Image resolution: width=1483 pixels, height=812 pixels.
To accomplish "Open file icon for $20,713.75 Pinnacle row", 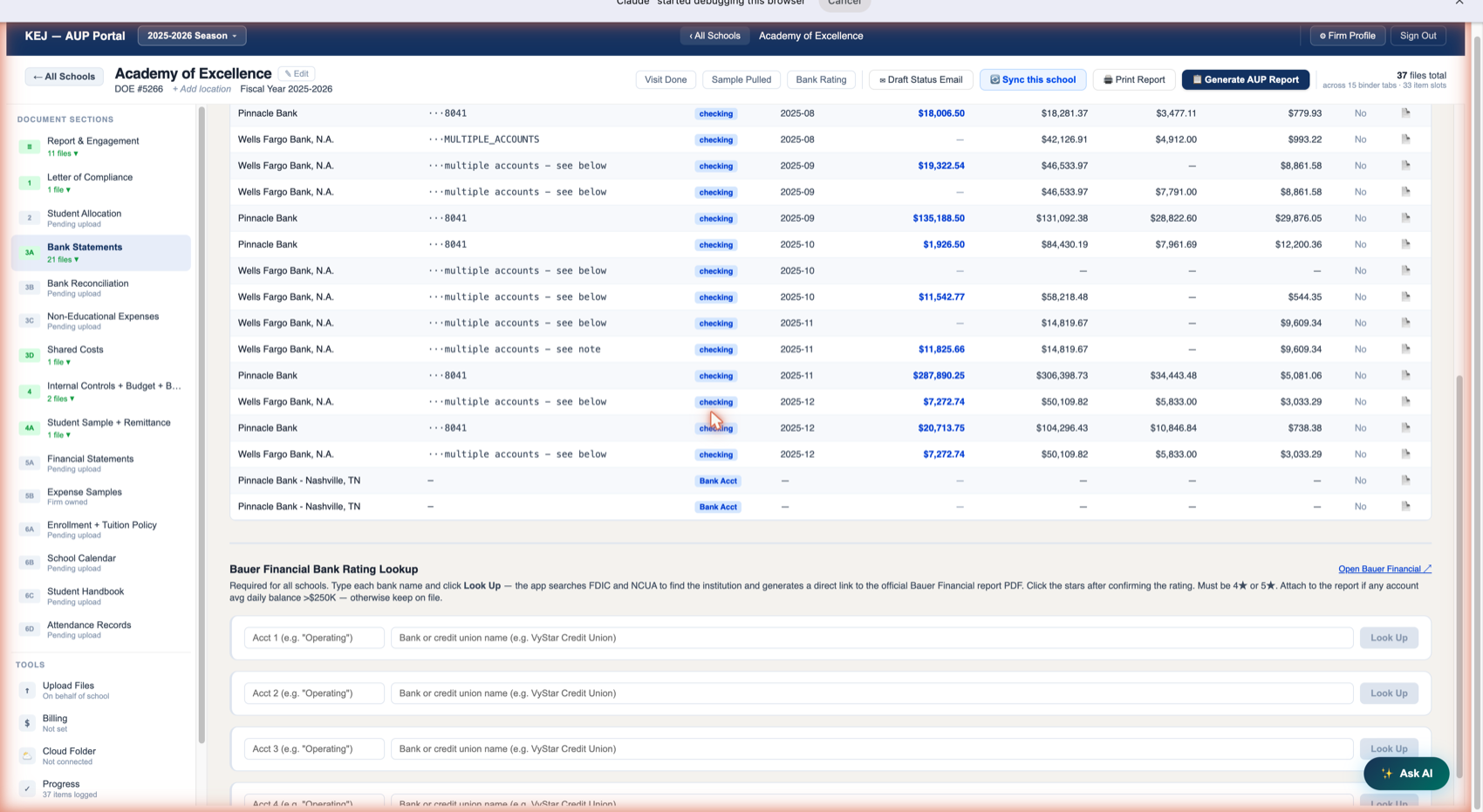I will click(x=1405, y=427).
